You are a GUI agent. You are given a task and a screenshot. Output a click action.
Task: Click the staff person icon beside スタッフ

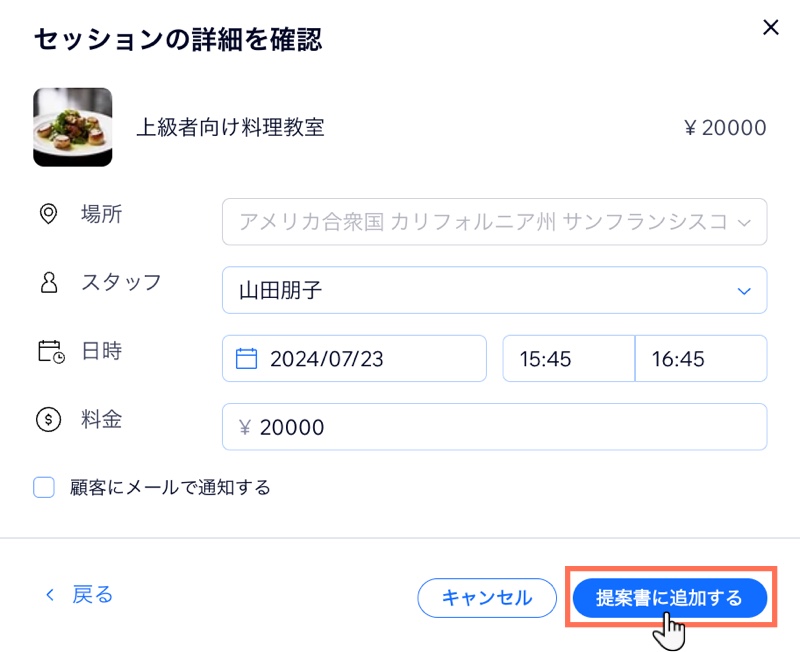coord(50,282)
